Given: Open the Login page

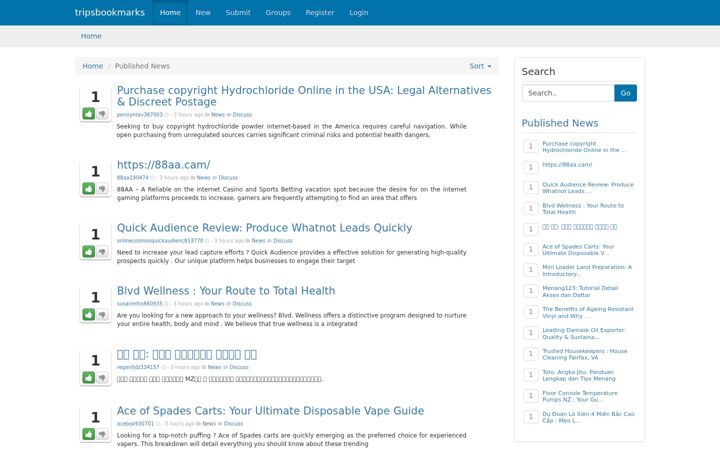Looking at the screenshot, I should (x=359, y=12).
